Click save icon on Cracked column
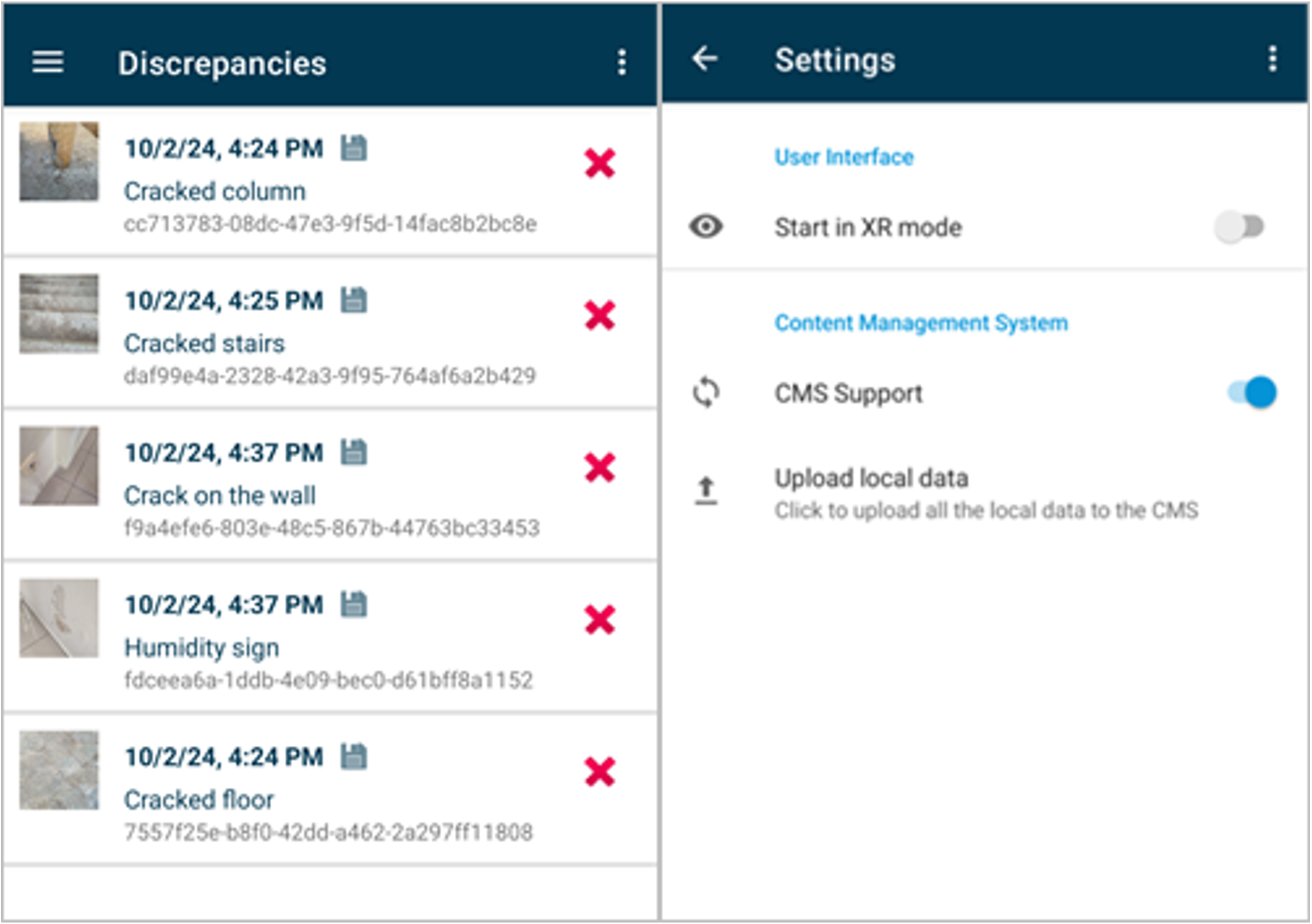Viewport: 1312px width, 924px height. pyautogui.click(x=354, y=148)
